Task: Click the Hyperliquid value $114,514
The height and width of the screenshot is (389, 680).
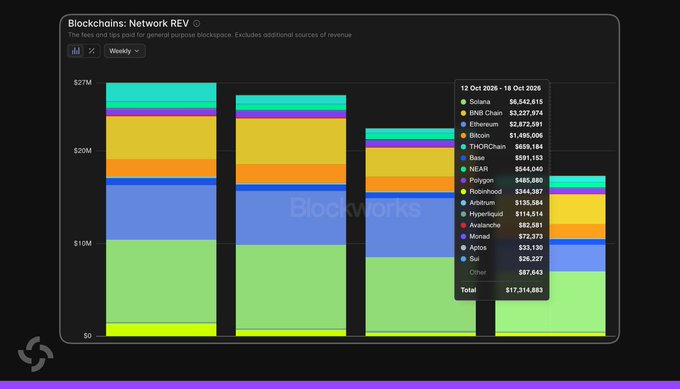Action: tap(529, 214)
